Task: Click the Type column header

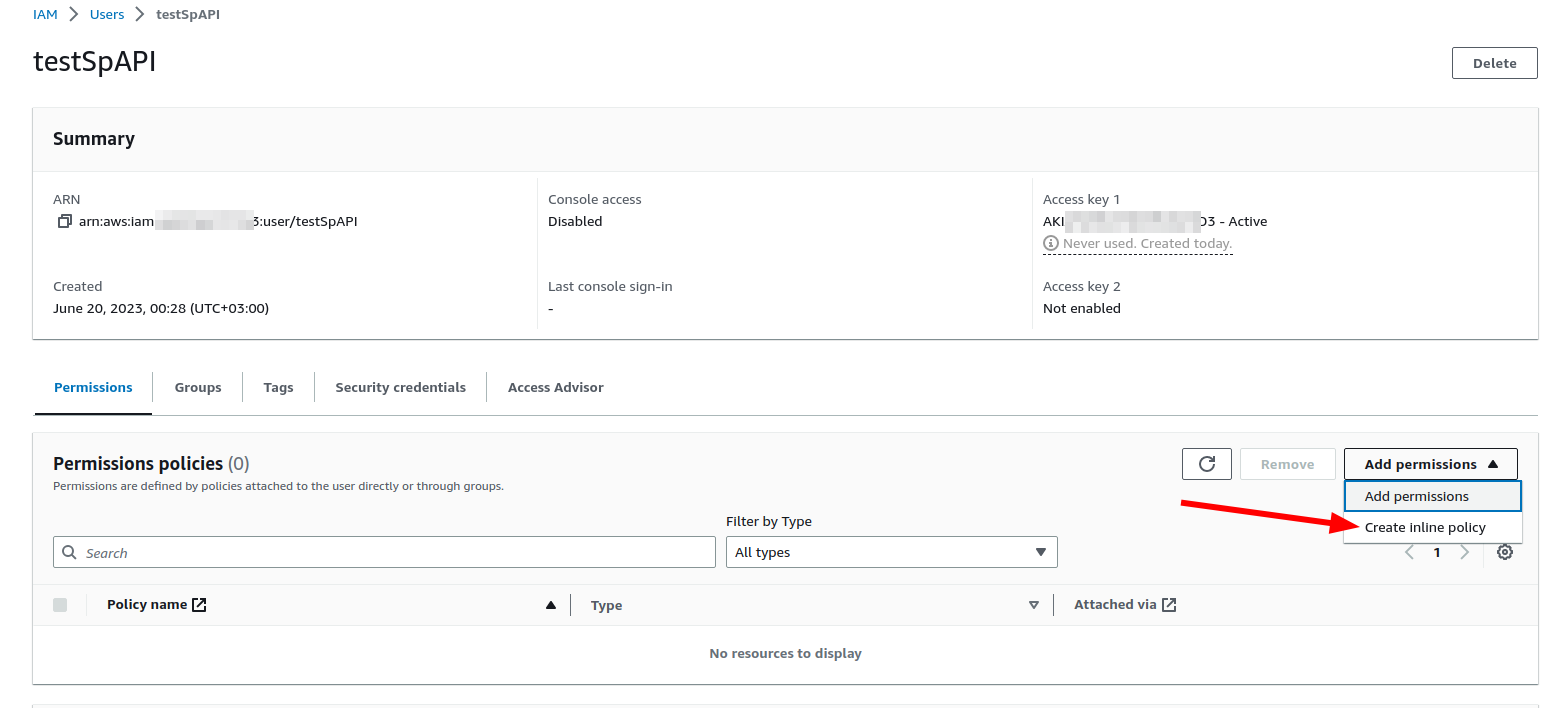Action: click(607, 605)
